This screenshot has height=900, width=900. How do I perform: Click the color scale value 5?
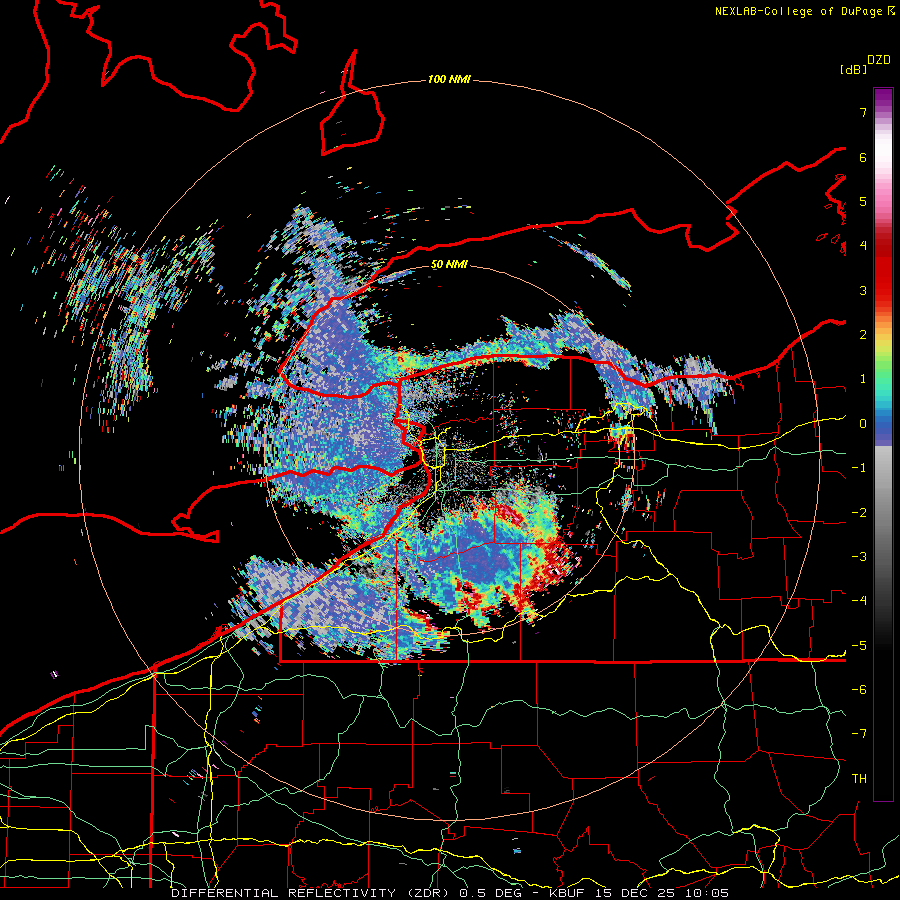click(863, 201)
